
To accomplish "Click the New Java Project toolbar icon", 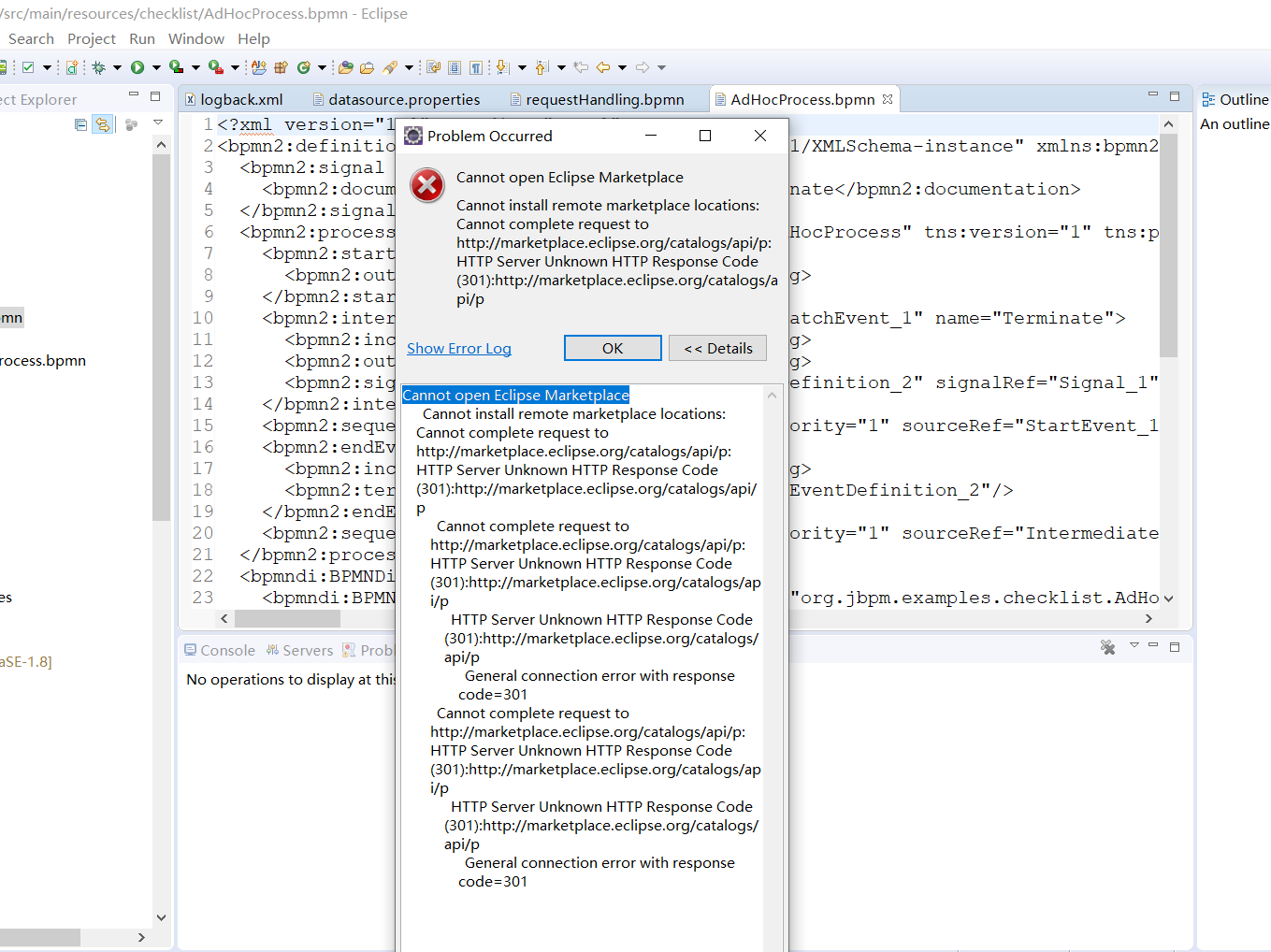I will 259,67.
